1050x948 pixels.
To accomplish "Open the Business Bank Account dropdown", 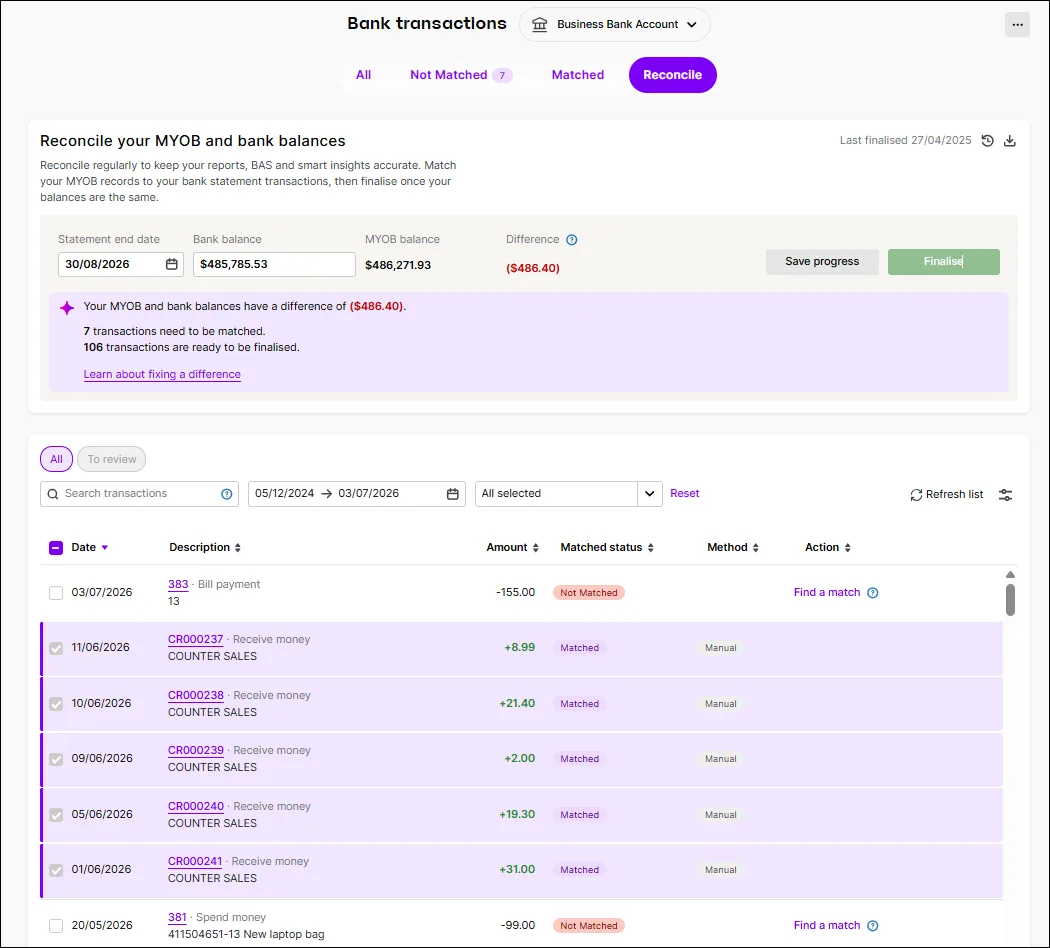I will click(614, 25).
